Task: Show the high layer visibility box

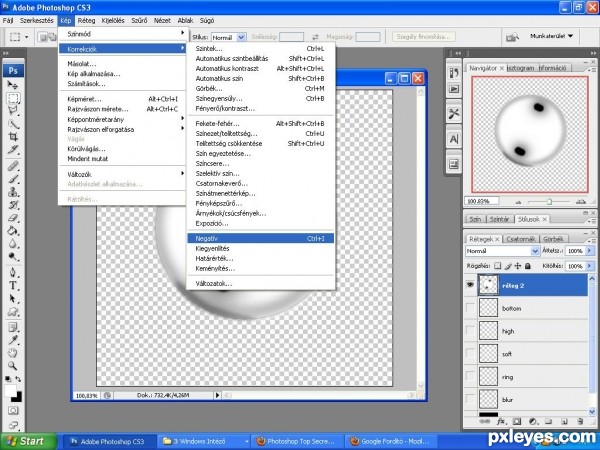Action: [x=470, y=331]
